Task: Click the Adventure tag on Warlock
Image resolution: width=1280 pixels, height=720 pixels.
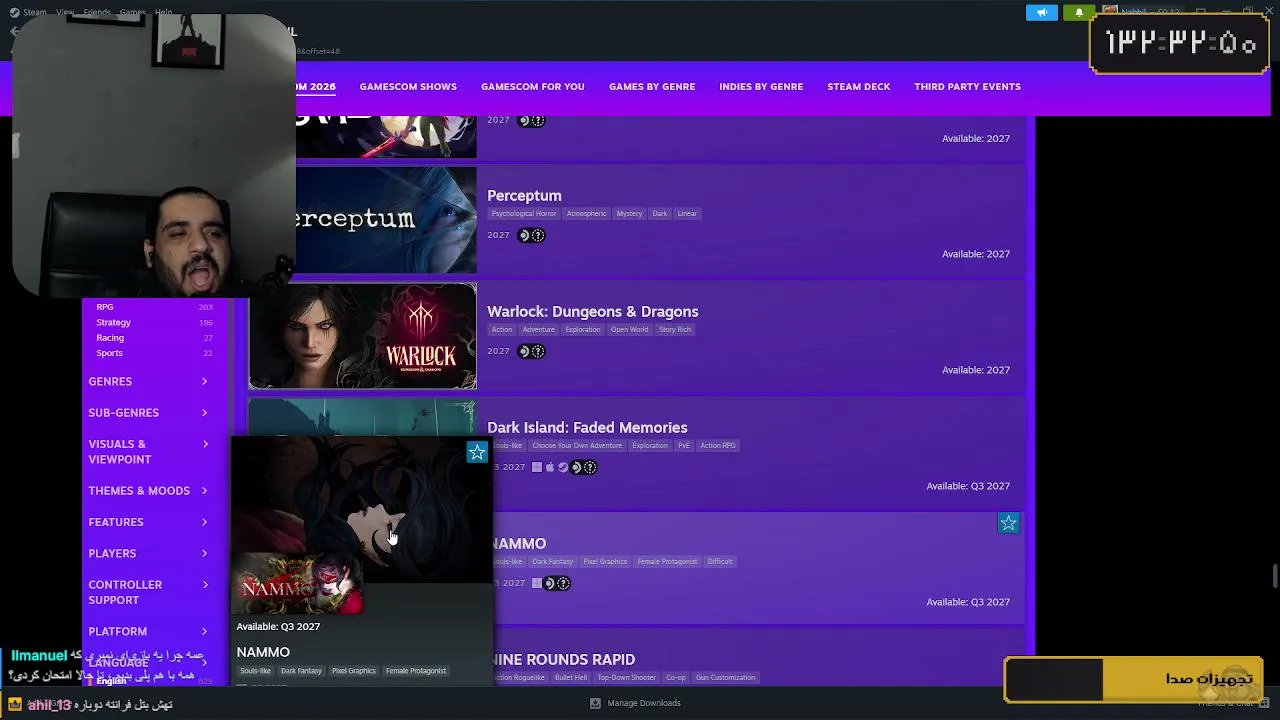Action: coord(538,330)
